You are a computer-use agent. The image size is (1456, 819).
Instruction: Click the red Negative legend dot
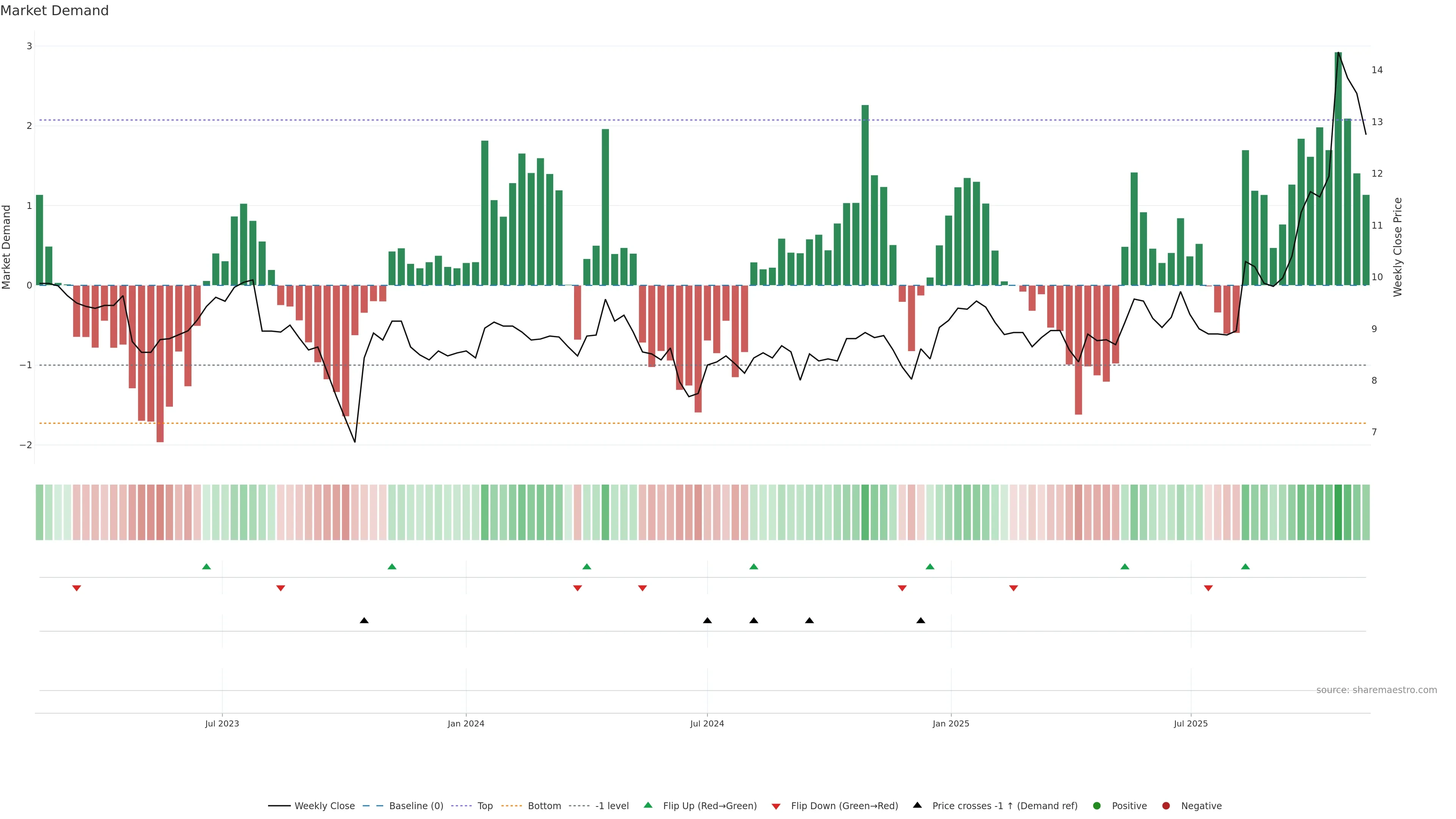coord(1166,806)
